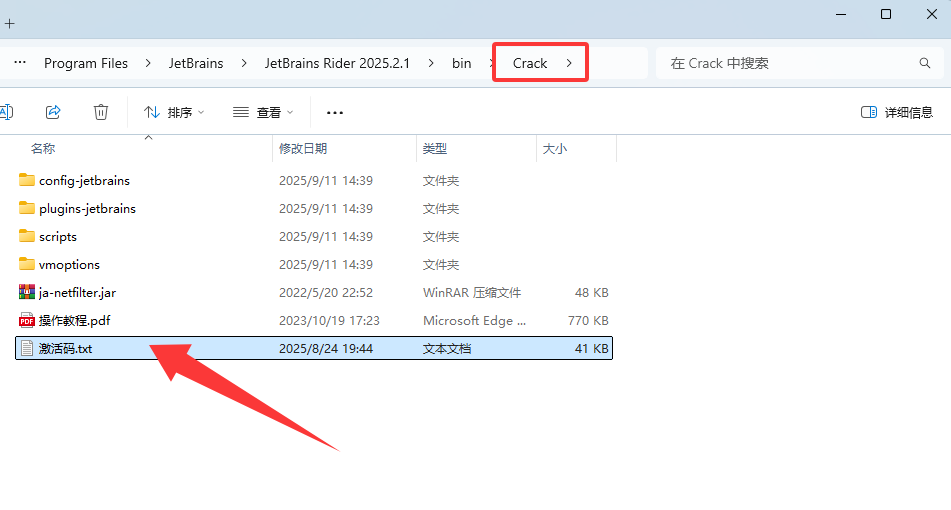
Task: Expand the chevron after Crack
Action: (569, 63)
